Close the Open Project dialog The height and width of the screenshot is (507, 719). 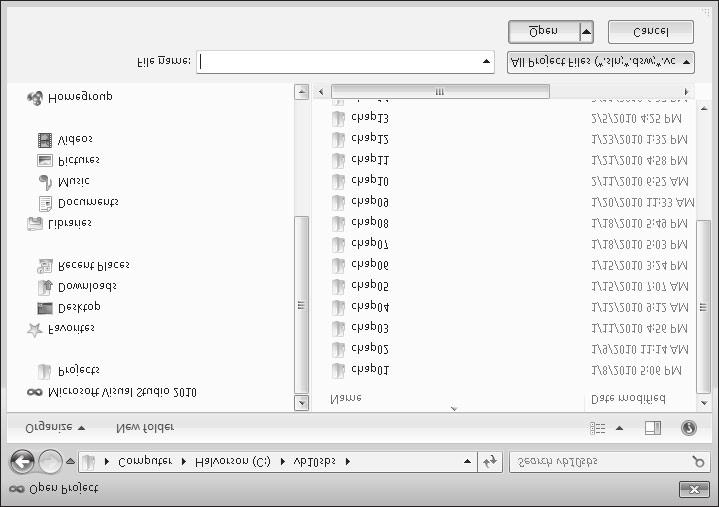point(694,490)
